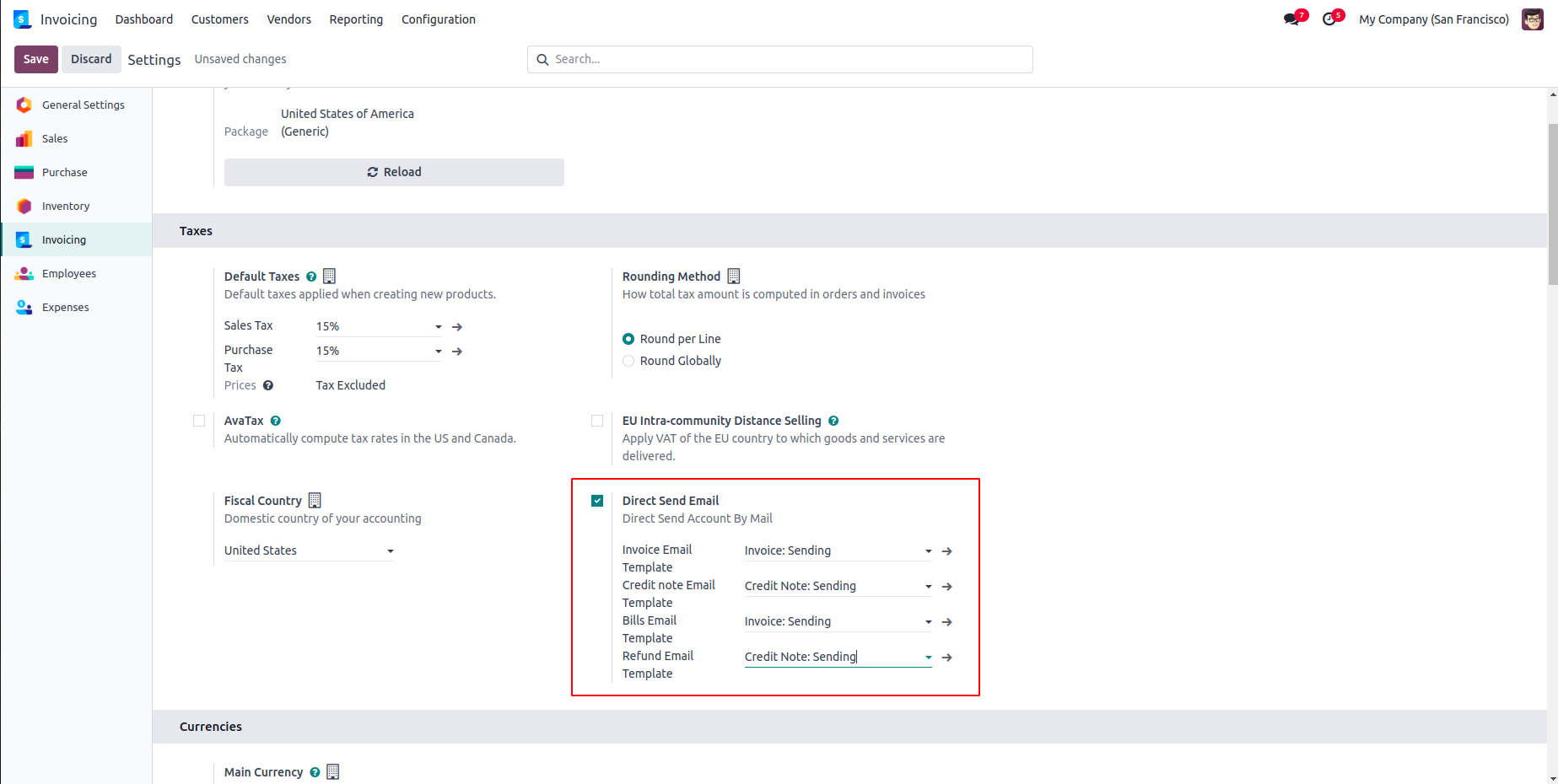Select the Round Globally radio option
Viewport: 1558px width, 784px height.
click(x=628, y=361)
